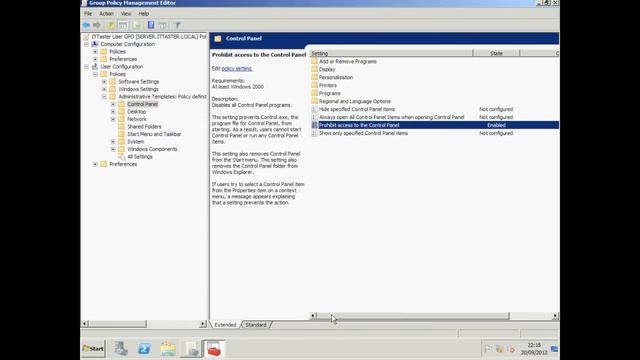Expand Policies under Computer Configuration
The width and height of the screenshot is (640, 360).
point(95,52)
